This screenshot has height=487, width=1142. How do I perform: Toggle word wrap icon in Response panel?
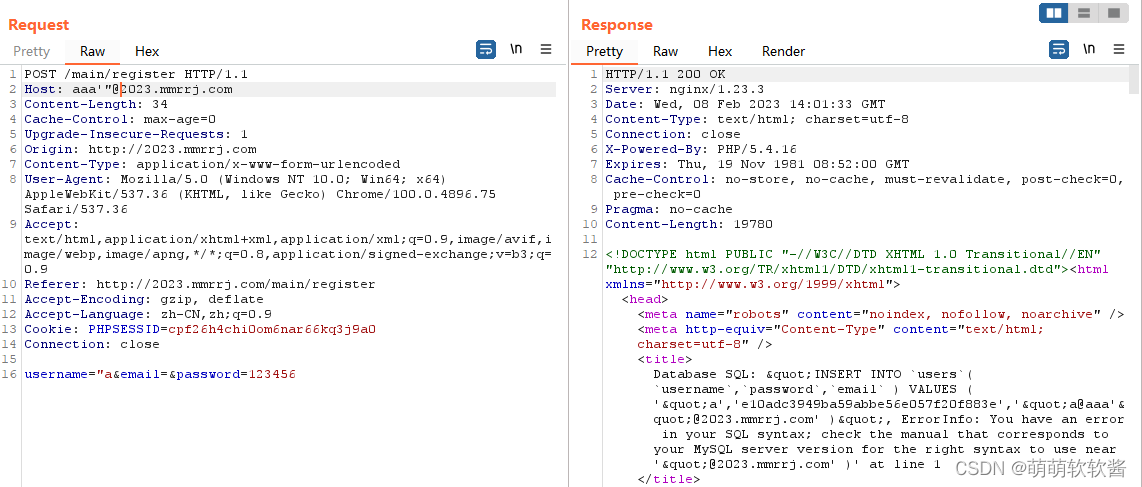(x=1059, y=50)
